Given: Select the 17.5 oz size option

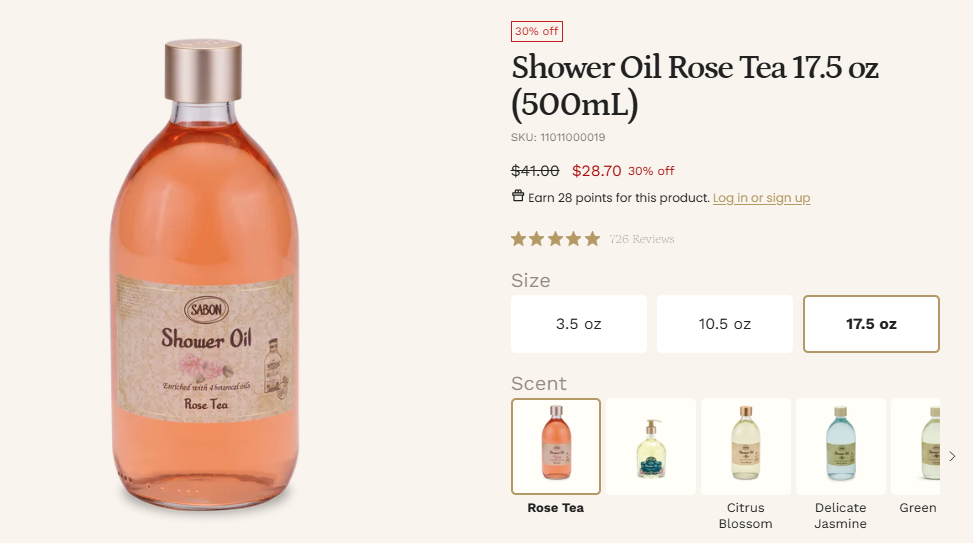Looking at the screenshot, I should click(871, 324).
